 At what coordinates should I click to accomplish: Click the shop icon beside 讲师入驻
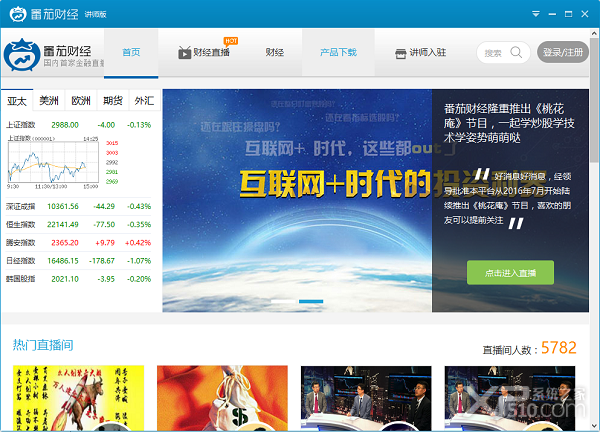400,53
